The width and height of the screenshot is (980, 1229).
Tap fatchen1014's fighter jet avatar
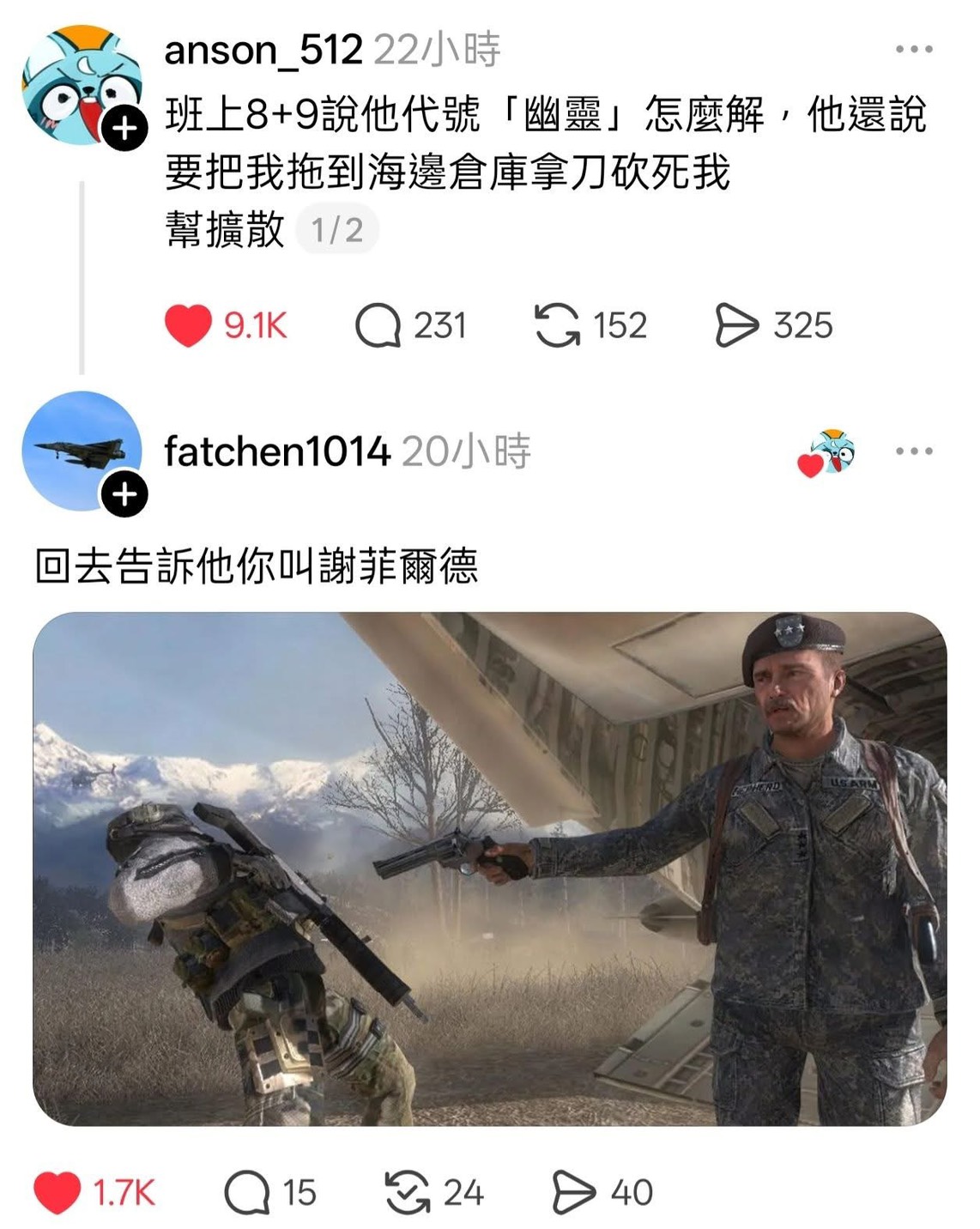coord(82,451)
